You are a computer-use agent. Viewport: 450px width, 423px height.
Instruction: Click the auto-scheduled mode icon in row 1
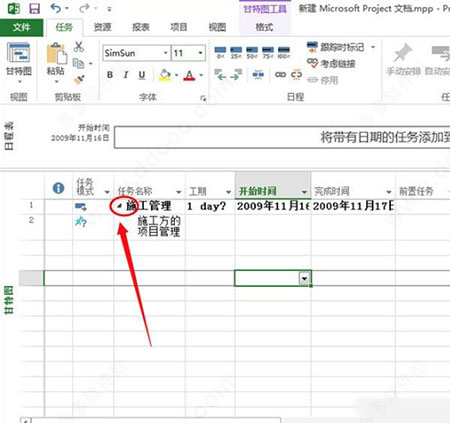click(81, 207)
